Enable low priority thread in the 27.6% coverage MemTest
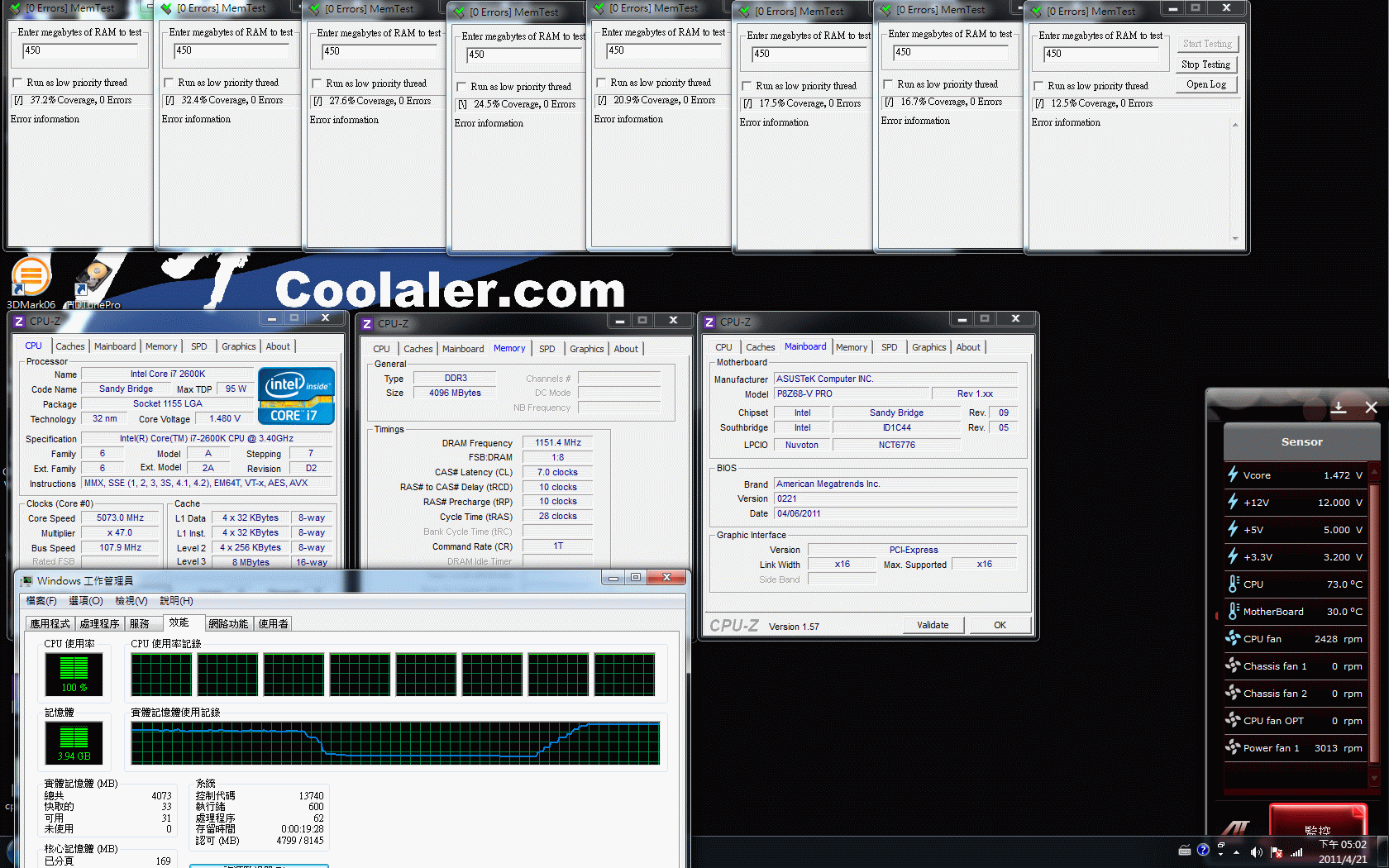 point(317,83)
